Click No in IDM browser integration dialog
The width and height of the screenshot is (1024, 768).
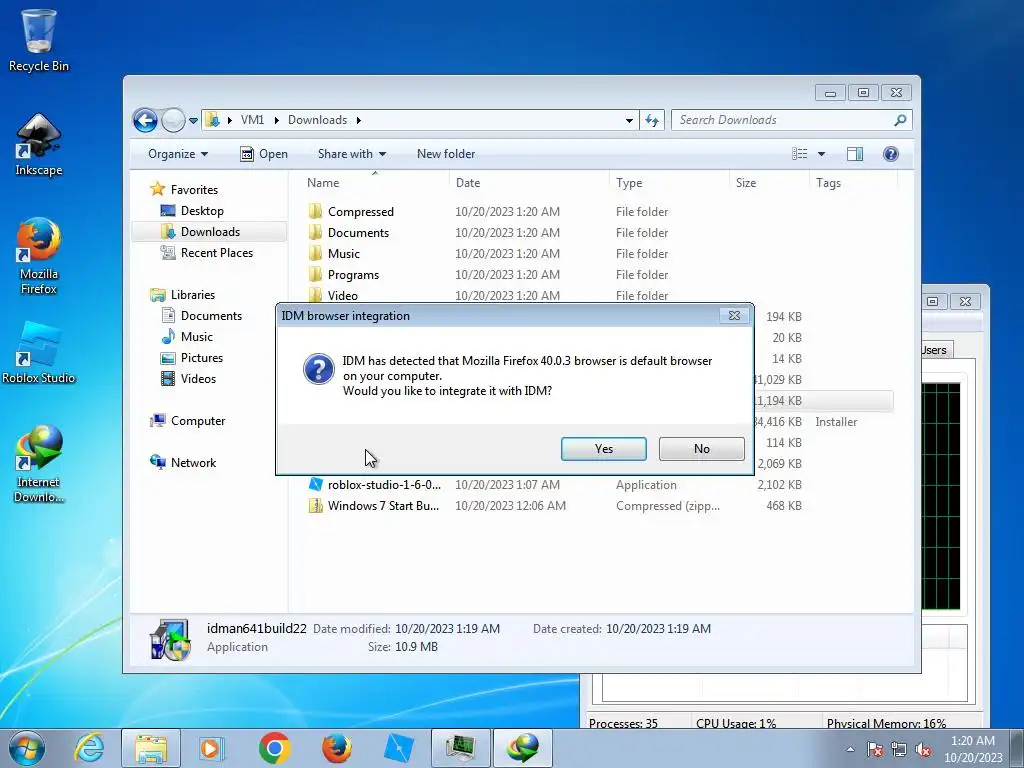click(x=701, y=449)
